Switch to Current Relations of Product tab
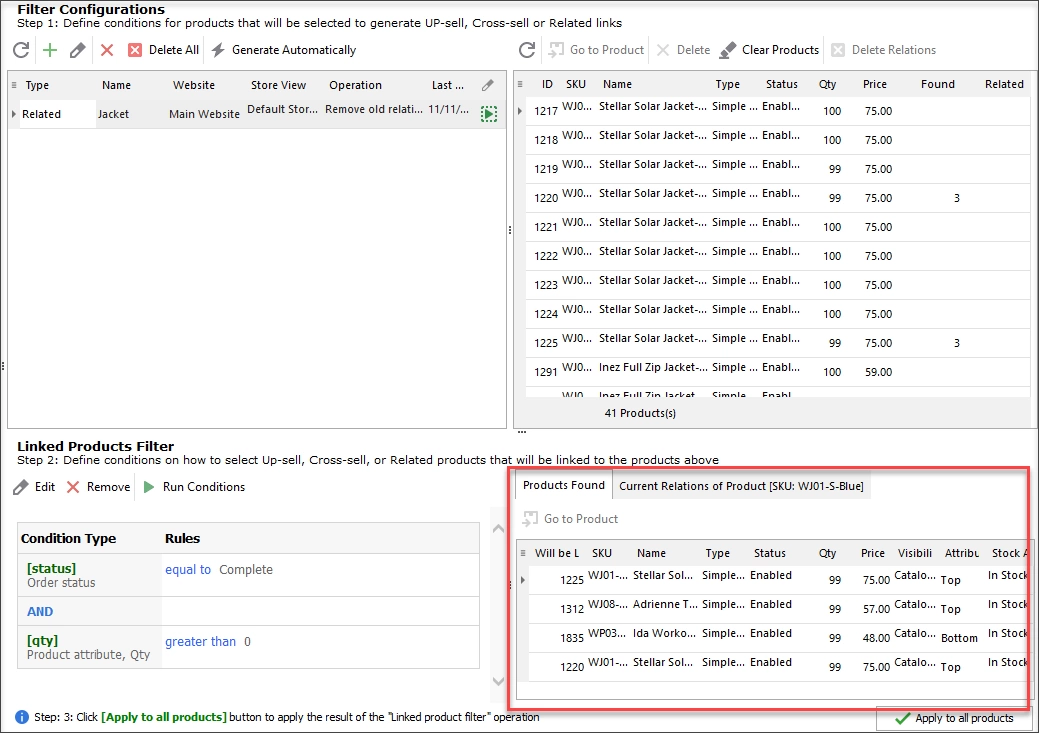This screenshot has height=733, width=1039. click(x=741, y=486)
